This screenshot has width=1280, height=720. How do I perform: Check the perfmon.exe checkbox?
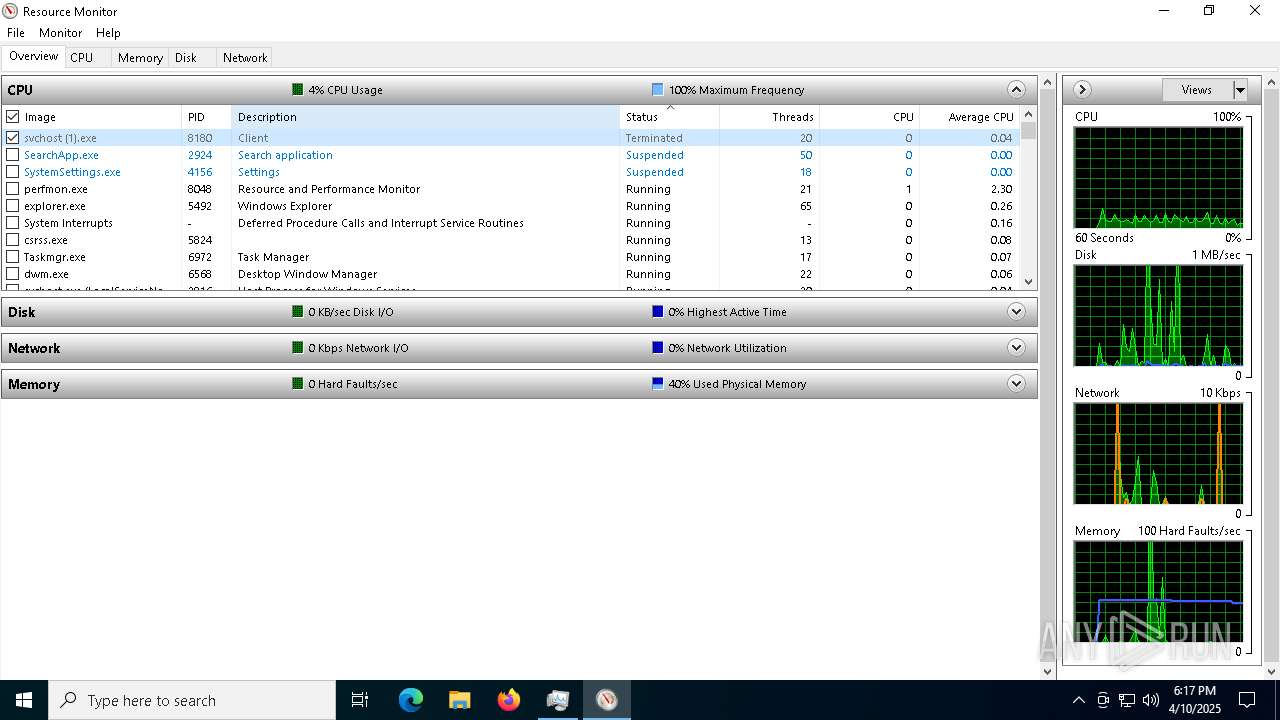(x=13, y=189)
